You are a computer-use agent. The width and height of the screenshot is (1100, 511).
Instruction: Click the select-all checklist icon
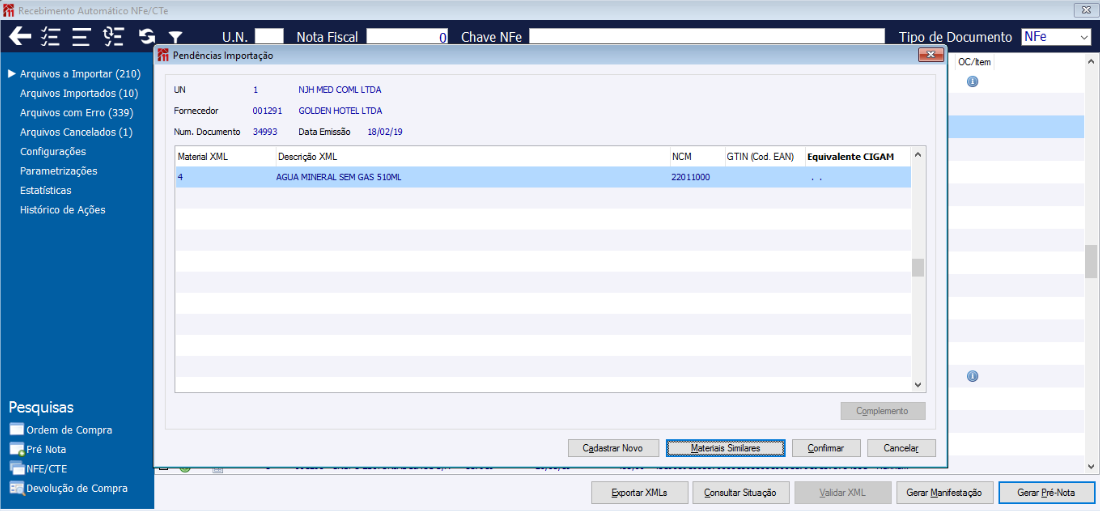coord(51,36)
